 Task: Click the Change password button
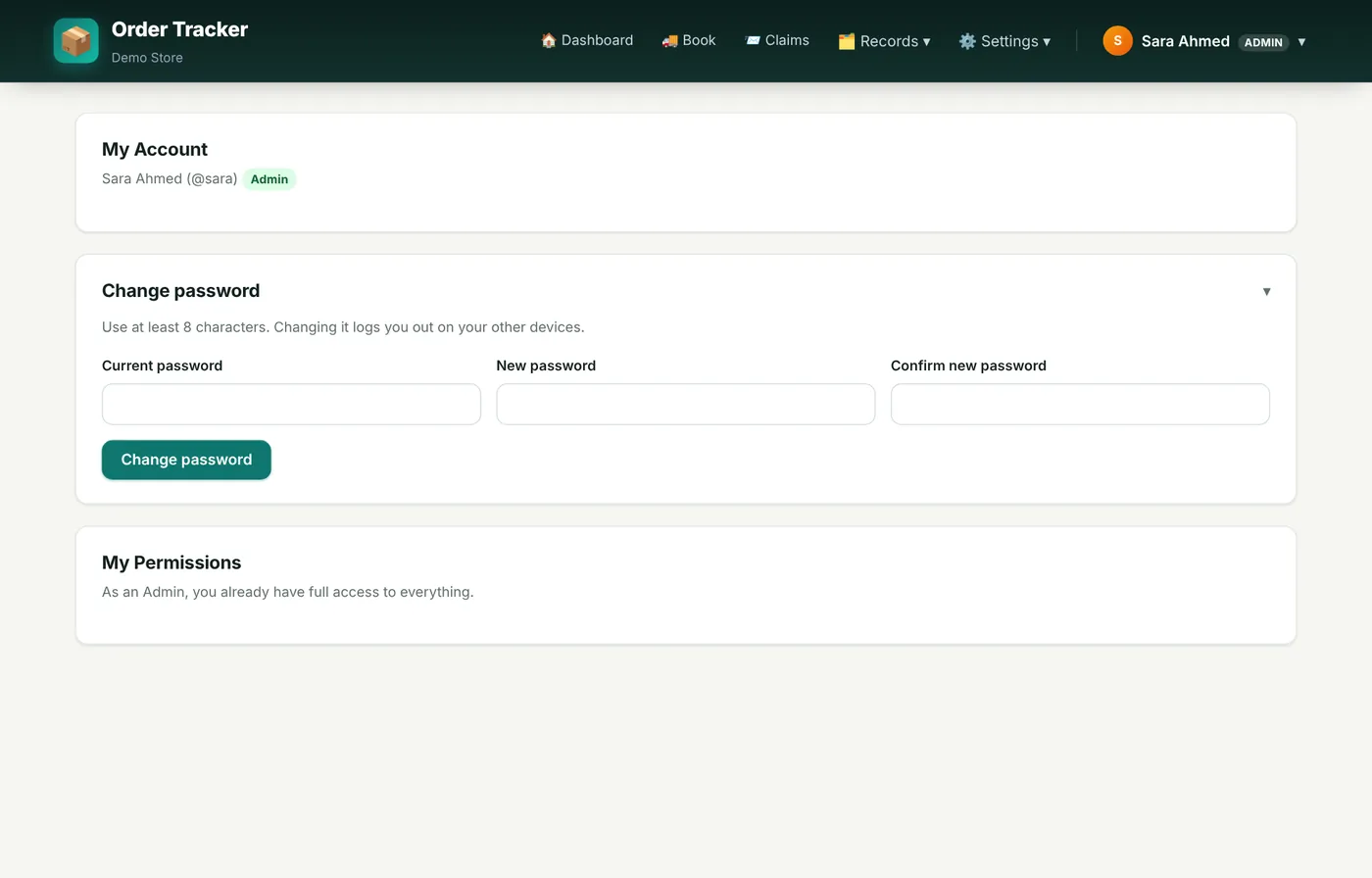click(x=186, y=460)
